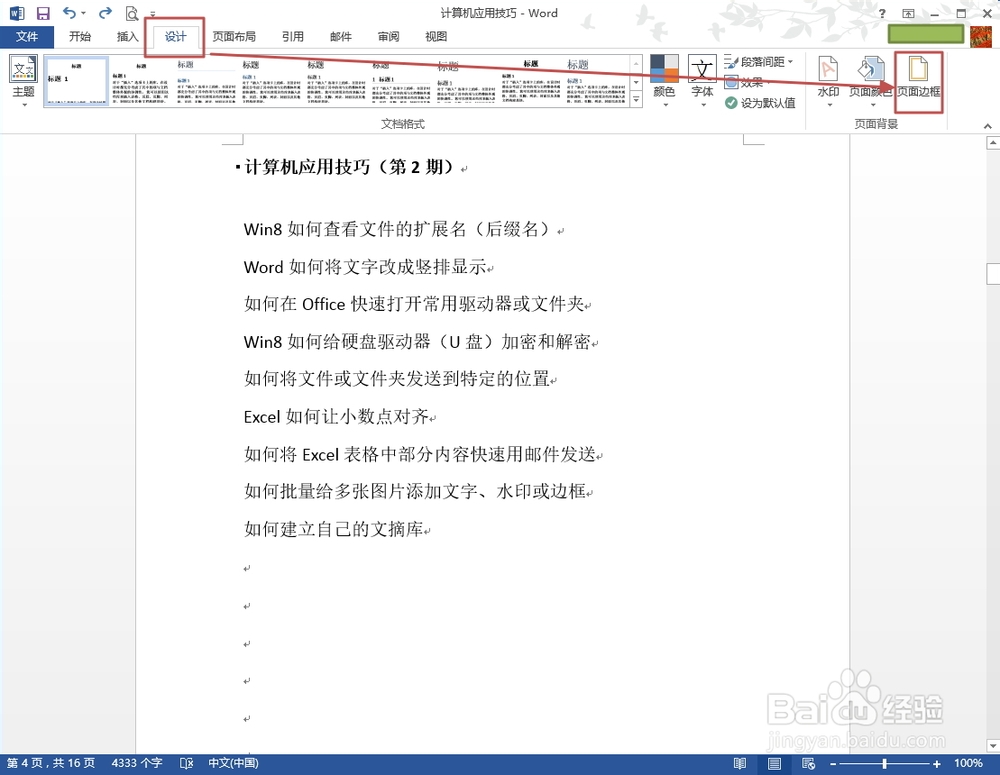
Task: Click the zoom out minus button
Action: coord(833,764)
